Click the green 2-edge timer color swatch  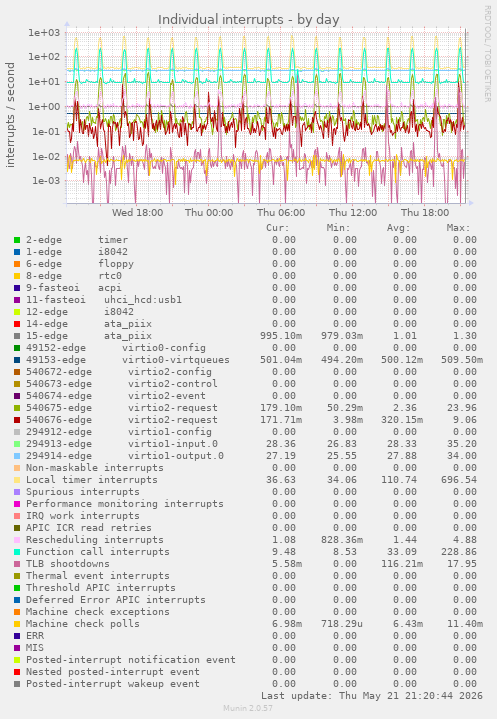pyautogui.click(x=17, y=240)
